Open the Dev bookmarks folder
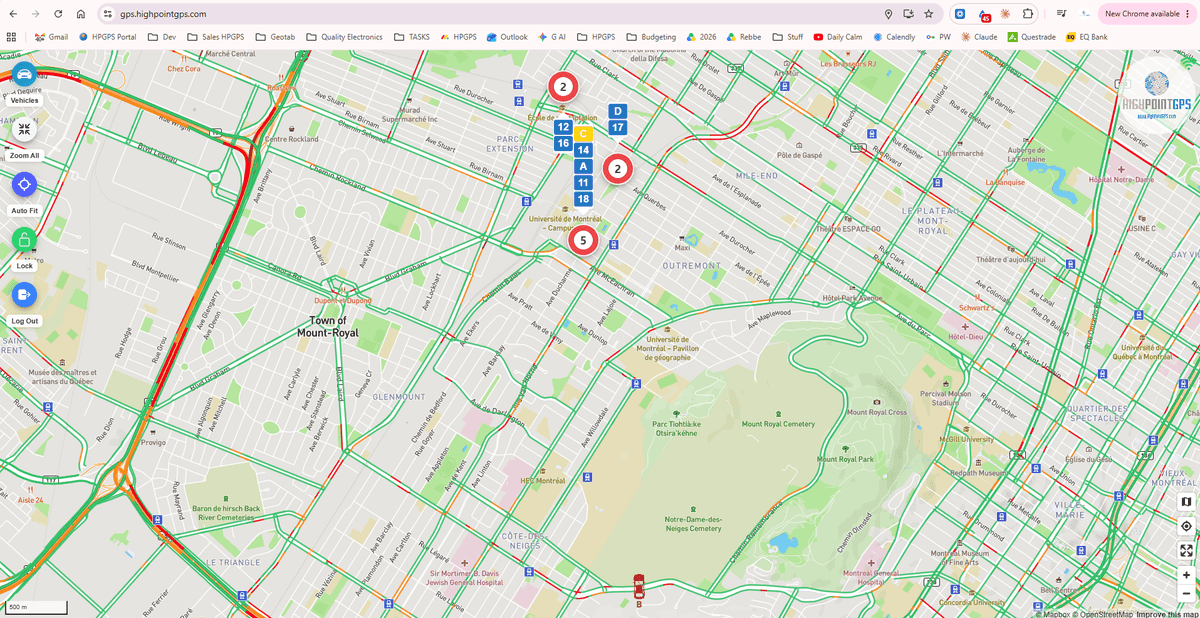The width and height of the screenshot is (1200, 618). point(162,37)
